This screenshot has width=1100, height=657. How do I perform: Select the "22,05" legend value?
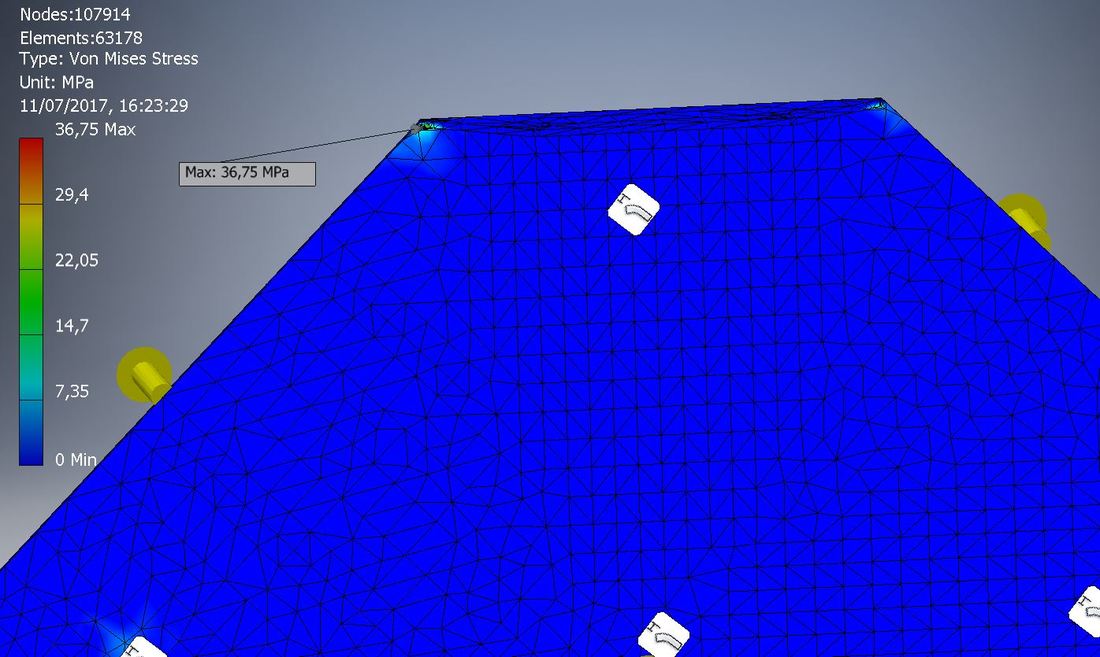(x=76, y=260)
